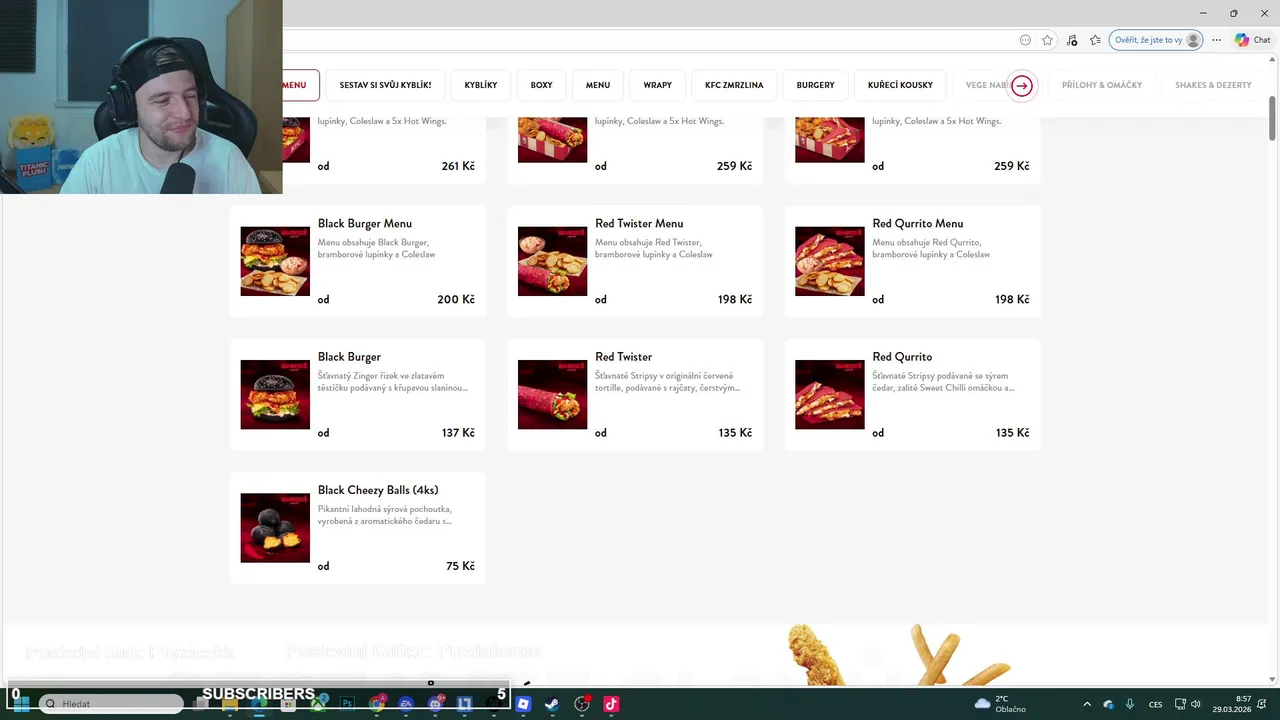1280x720 pixels.
Task: Open volume control in system tray
Action: 1196,704
